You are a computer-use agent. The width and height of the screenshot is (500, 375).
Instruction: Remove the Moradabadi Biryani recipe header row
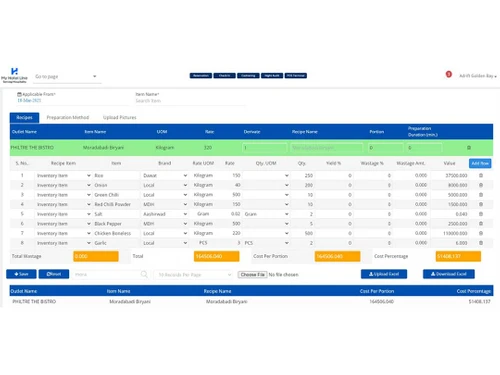469,148
